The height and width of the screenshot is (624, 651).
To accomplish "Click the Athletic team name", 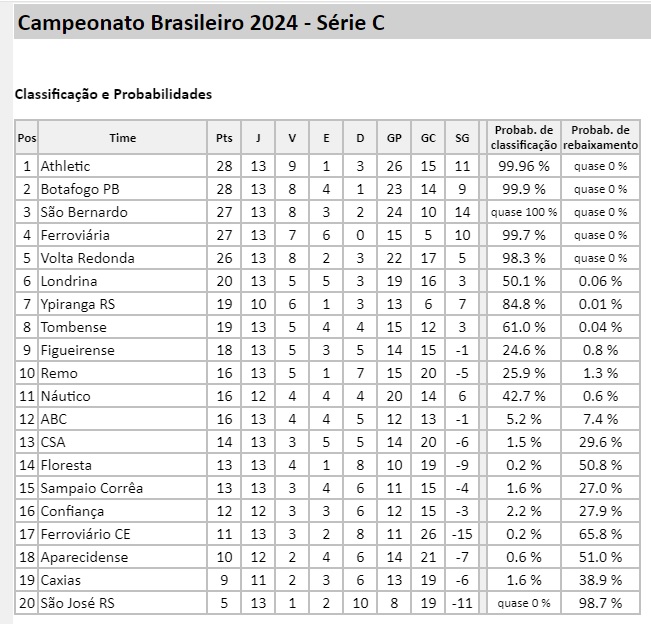I will (65, 166).
